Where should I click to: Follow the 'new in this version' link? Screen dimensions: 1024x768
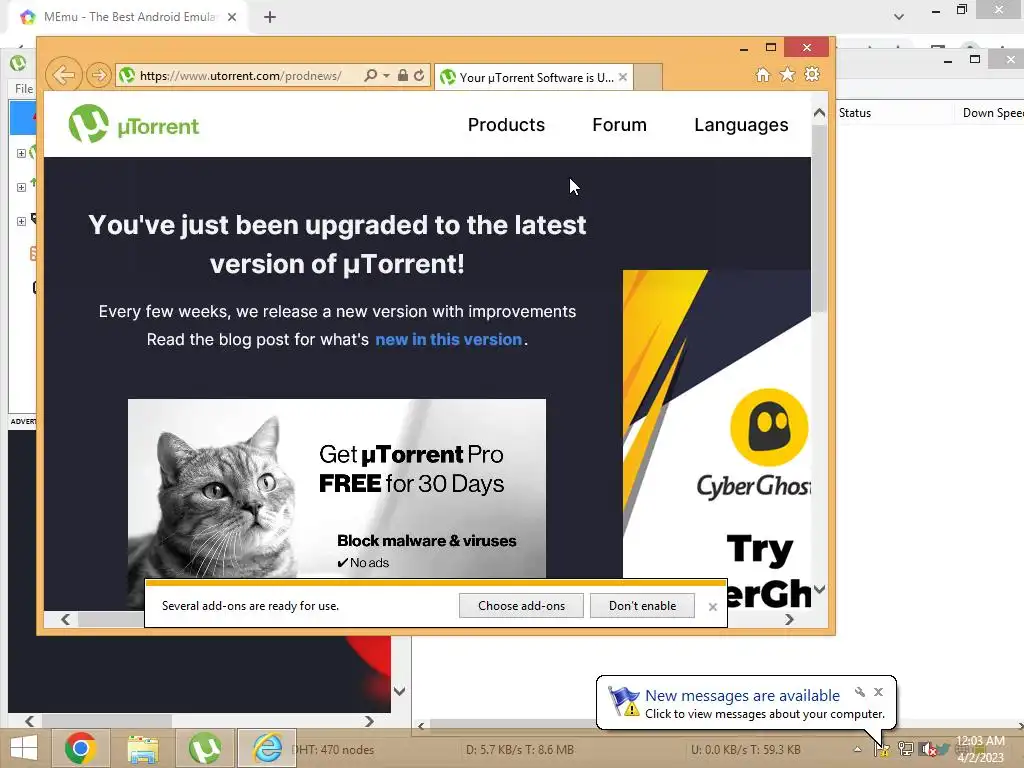tap(449, 340)
